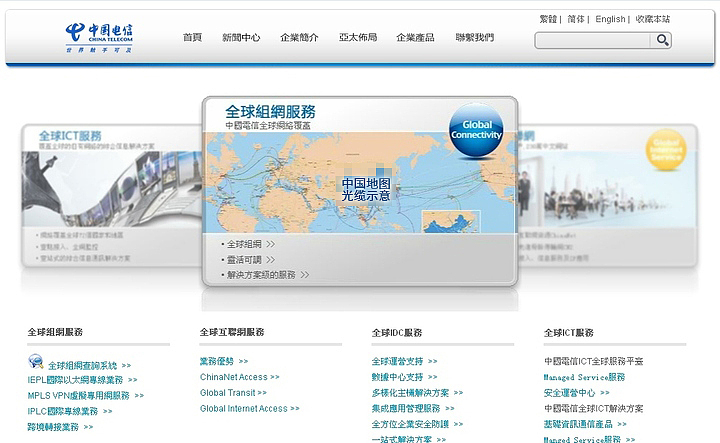Click the 全球ICT服務 column heading at bottom

click(x=569, y=332)
